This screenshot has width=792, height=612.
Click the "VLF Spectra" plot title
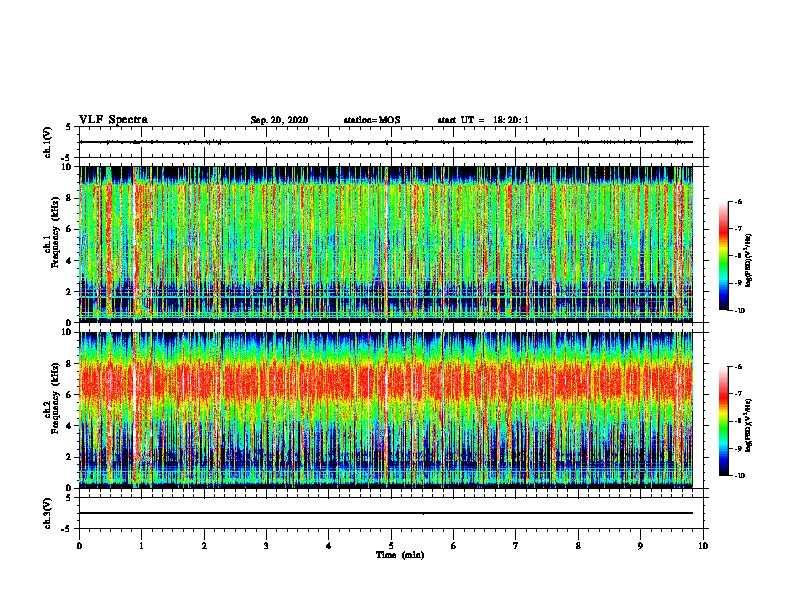[x=113, y=120]
